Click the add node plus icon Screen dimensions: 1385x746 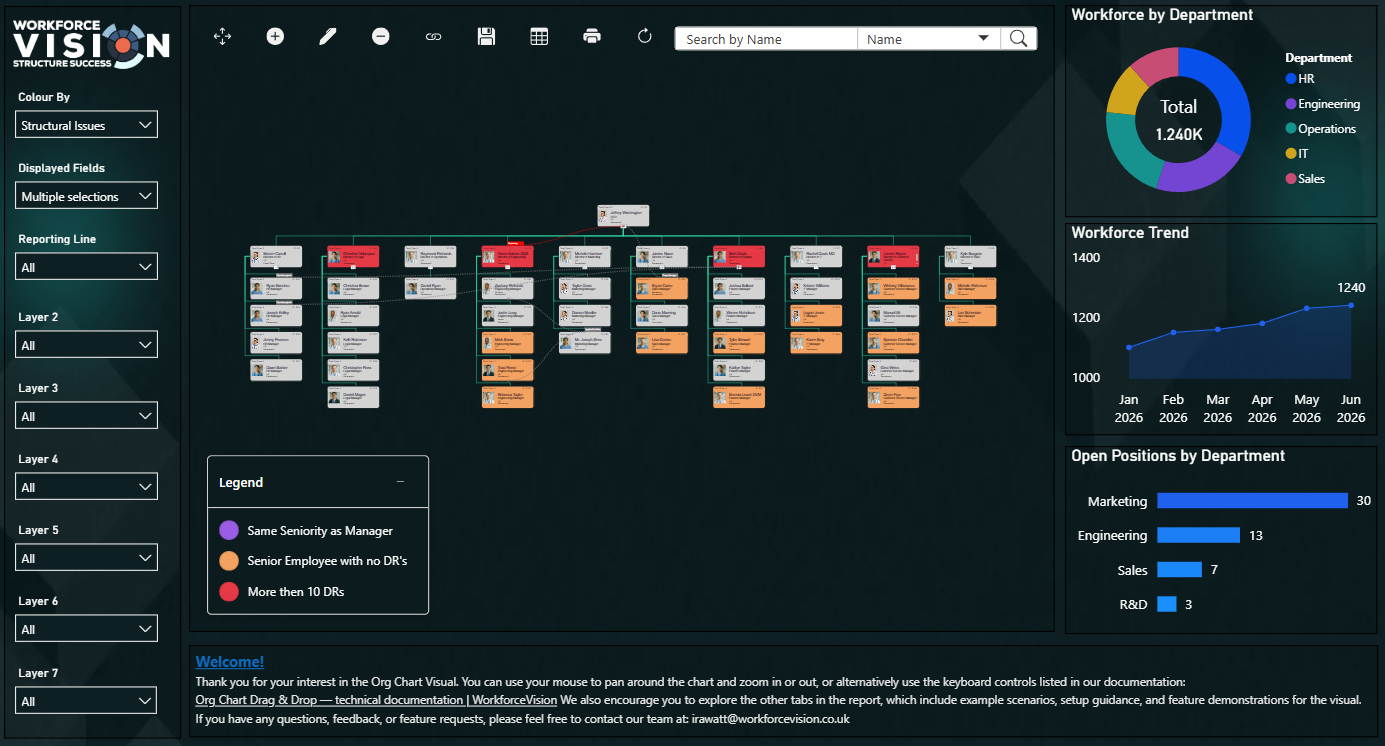click(x=275, y=36)
